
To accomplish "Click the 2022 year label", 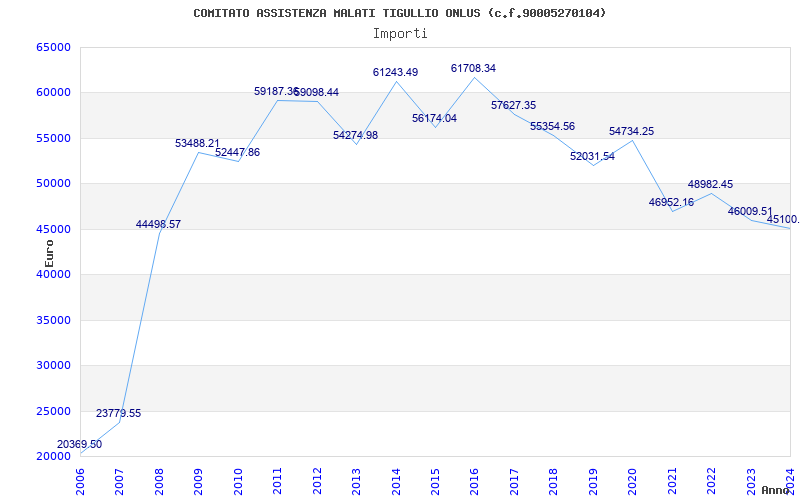I will [x=712, y=481].
